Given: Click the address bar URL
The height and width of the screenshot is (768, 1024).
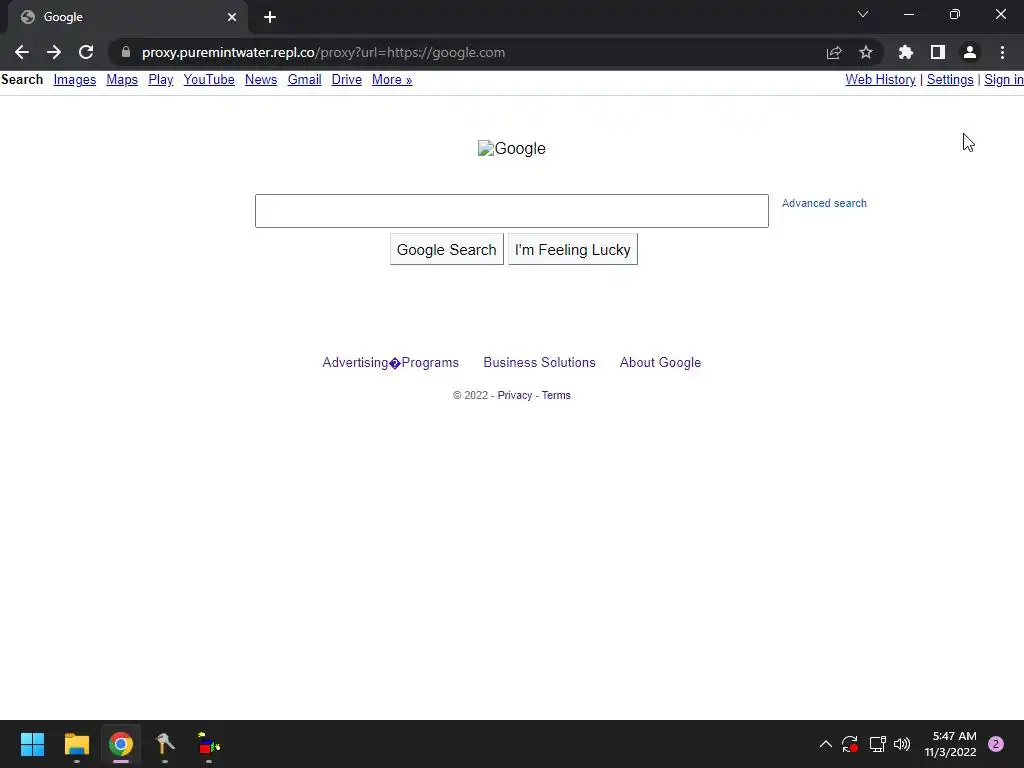Looking at the screenshot, I should point(323,52).
